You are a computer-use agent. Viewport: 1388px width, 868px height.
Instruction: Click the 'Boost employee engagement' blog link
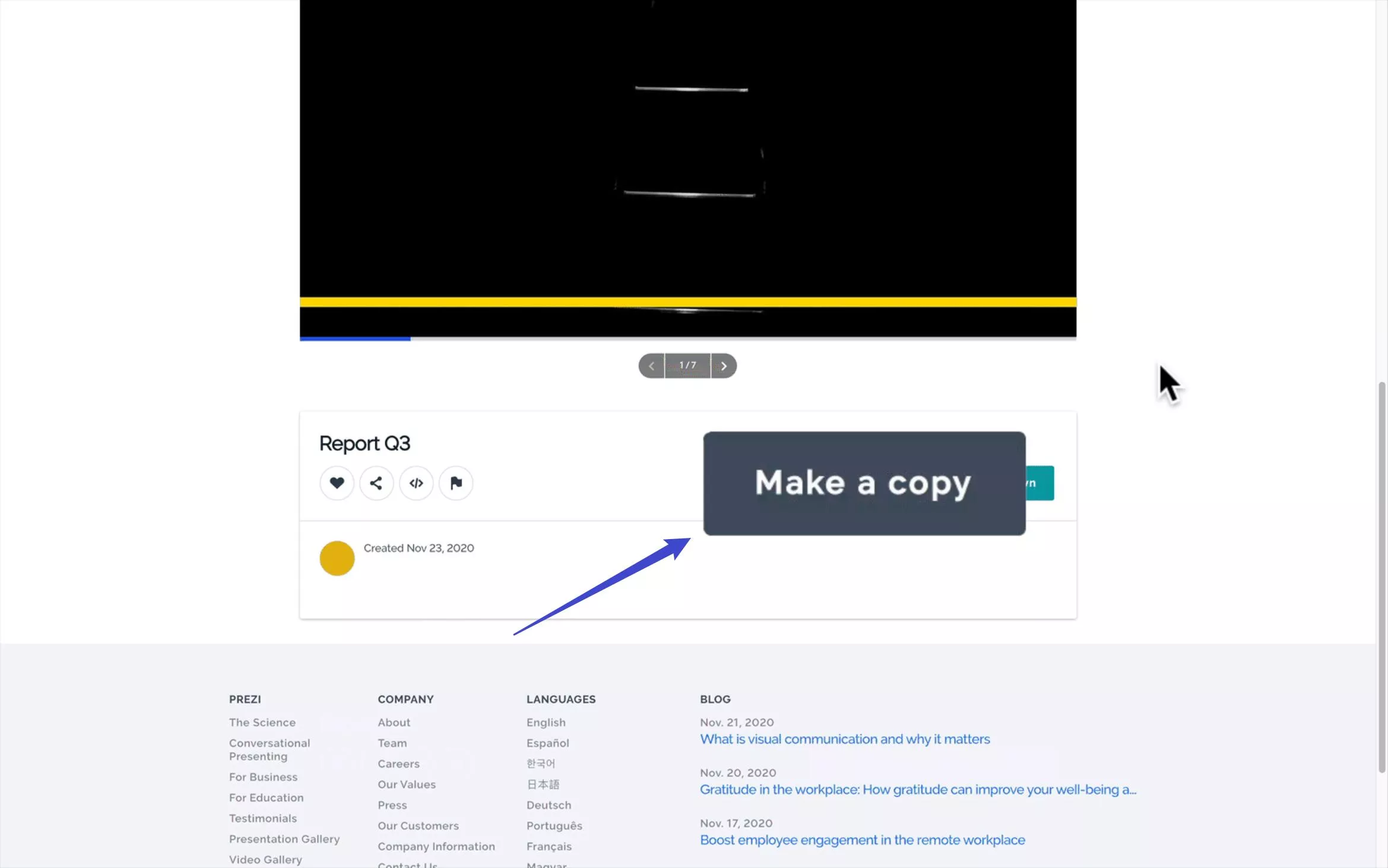(862, 839)
